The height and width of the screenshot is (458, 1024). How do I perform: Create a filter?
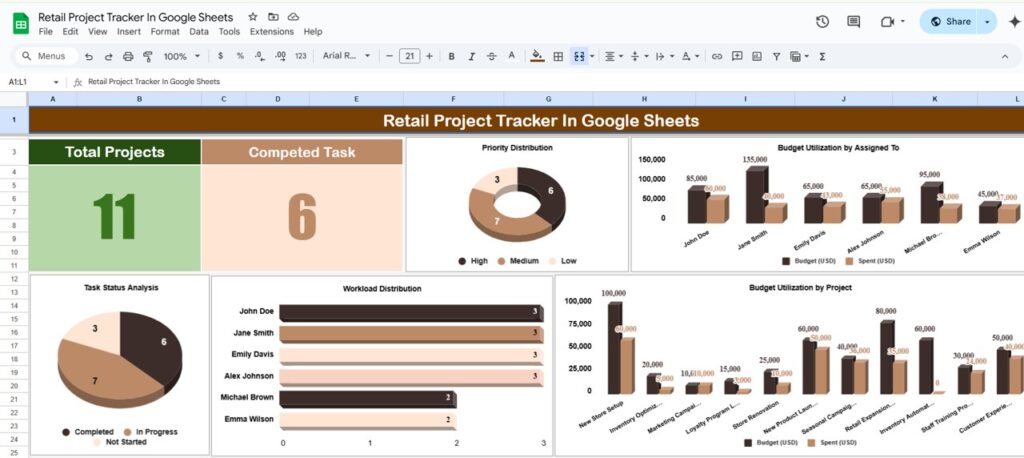[776, 57]
